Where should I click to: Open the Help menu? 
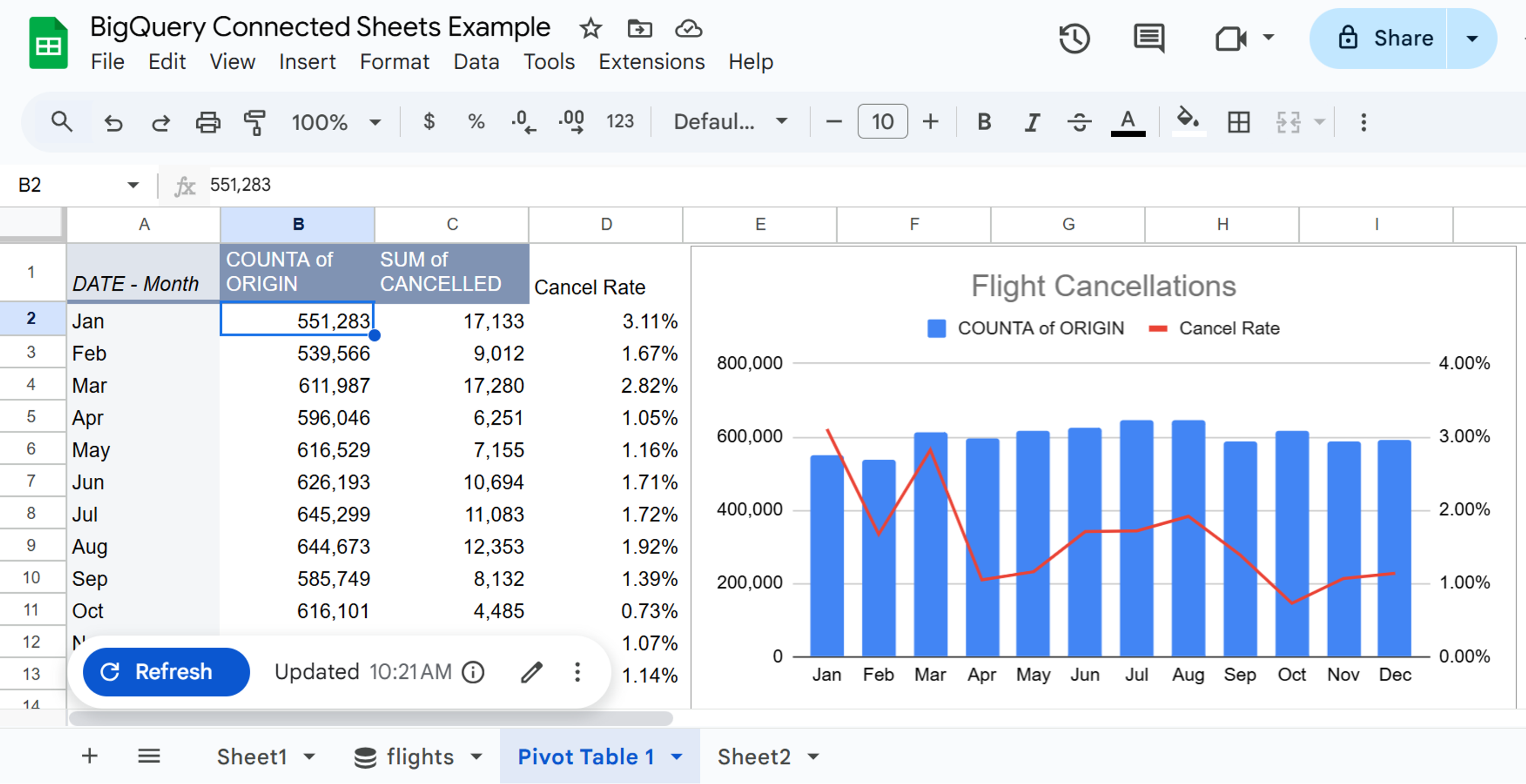750,62
